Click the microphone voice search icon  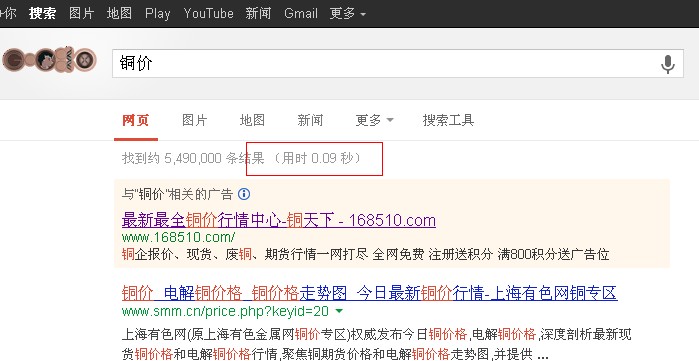667,64
